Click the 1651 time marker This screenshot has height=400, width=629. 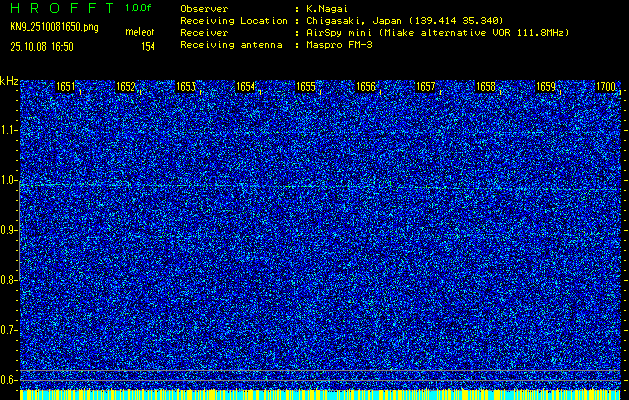tap(66, 88)
